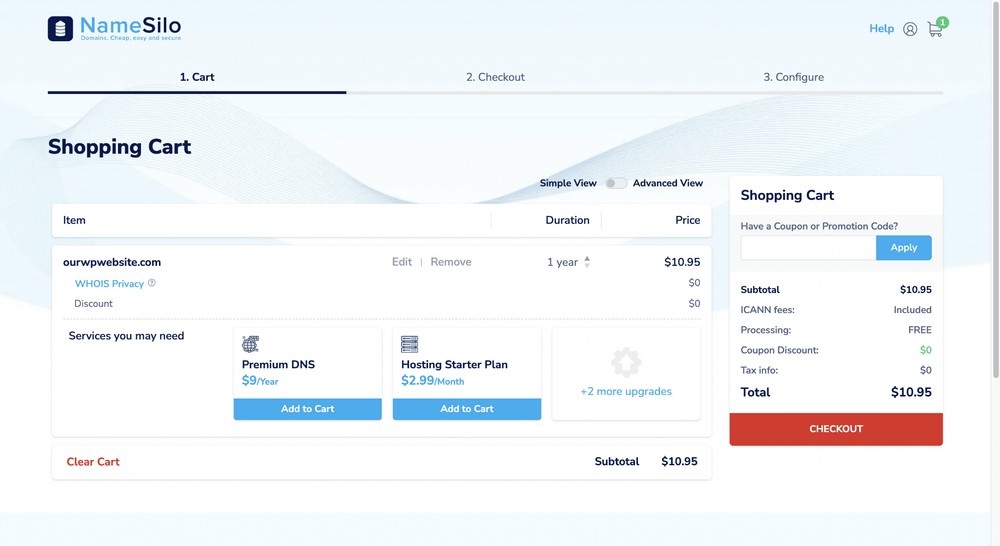
Task: Open the Help link
Action: (881, 29)
